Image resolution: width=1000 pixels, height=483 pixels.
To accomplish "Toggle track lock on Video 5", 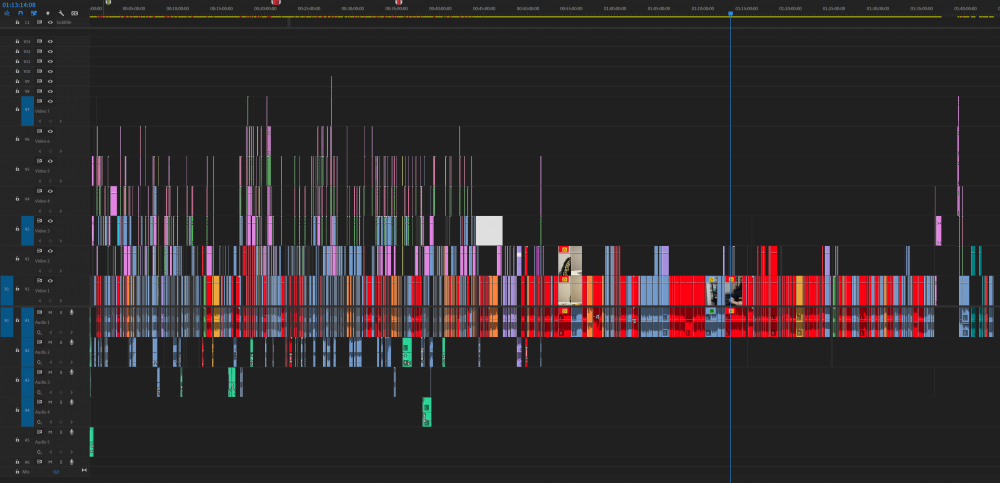I will [17, 169].
